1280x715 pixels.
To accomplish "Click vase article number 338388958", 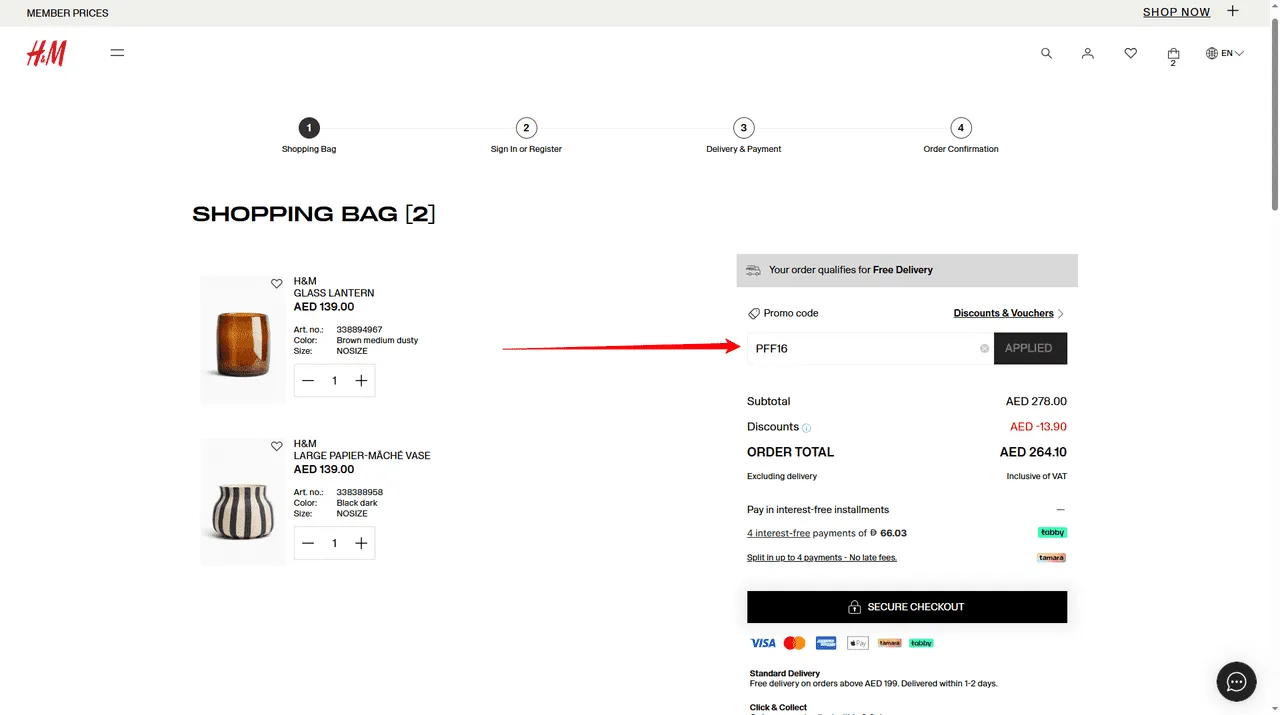I will (359, 492).
